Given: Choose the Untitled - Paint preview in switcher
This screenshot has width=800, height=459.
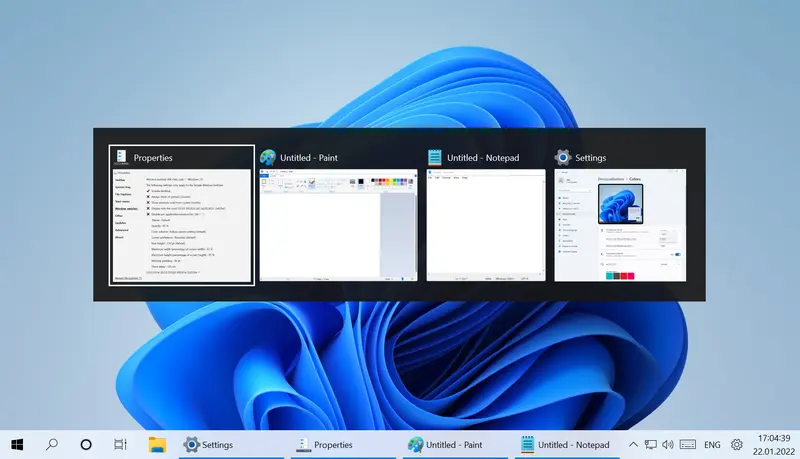Looking at the screenshot, I should coord(337,225).
